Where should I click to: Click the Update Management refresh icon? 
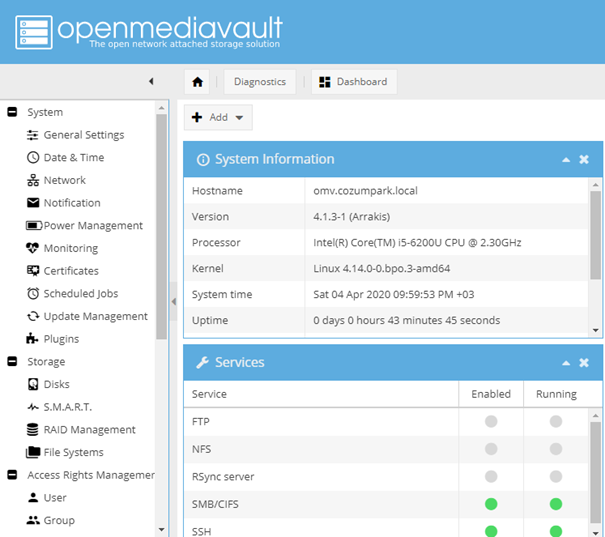coord(33,316)
